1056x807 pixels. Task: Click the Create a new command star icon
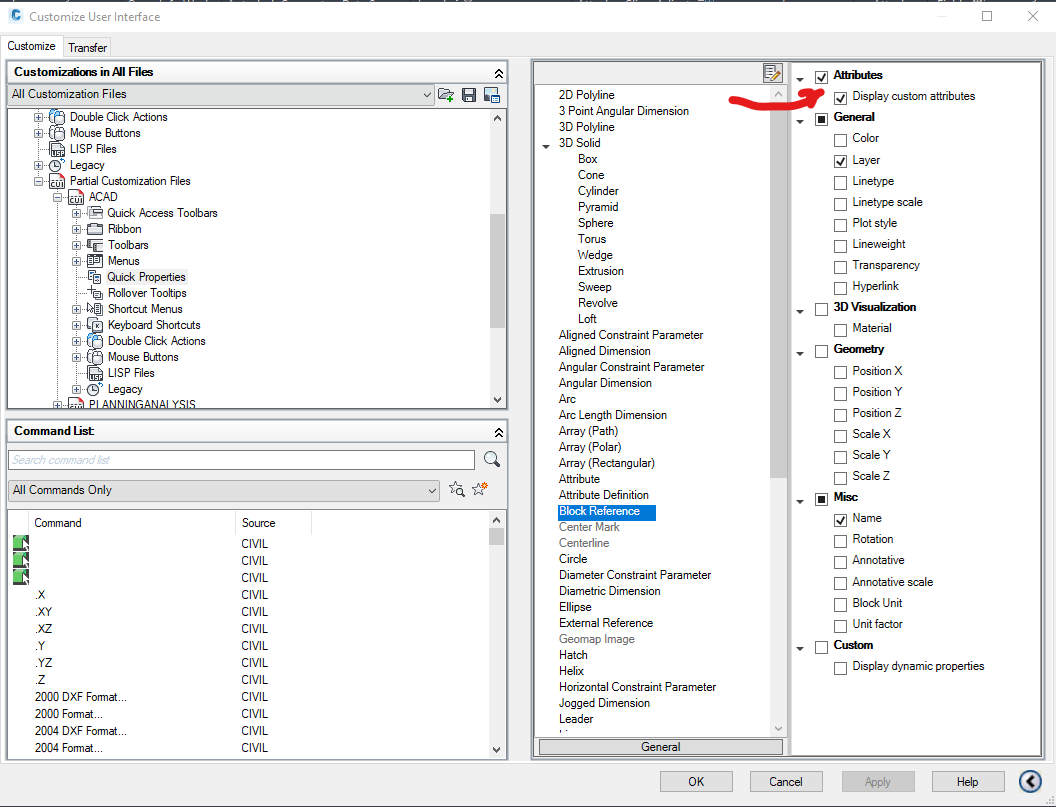click(478, 488)
